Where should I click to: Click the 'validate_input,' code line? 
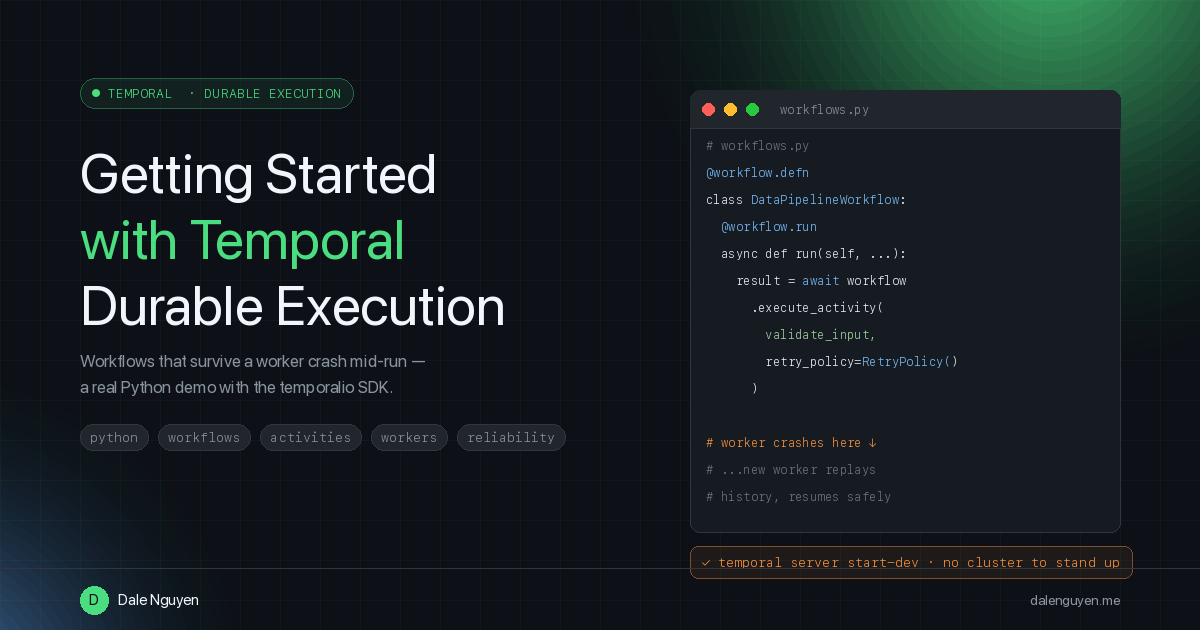(821, 335)
